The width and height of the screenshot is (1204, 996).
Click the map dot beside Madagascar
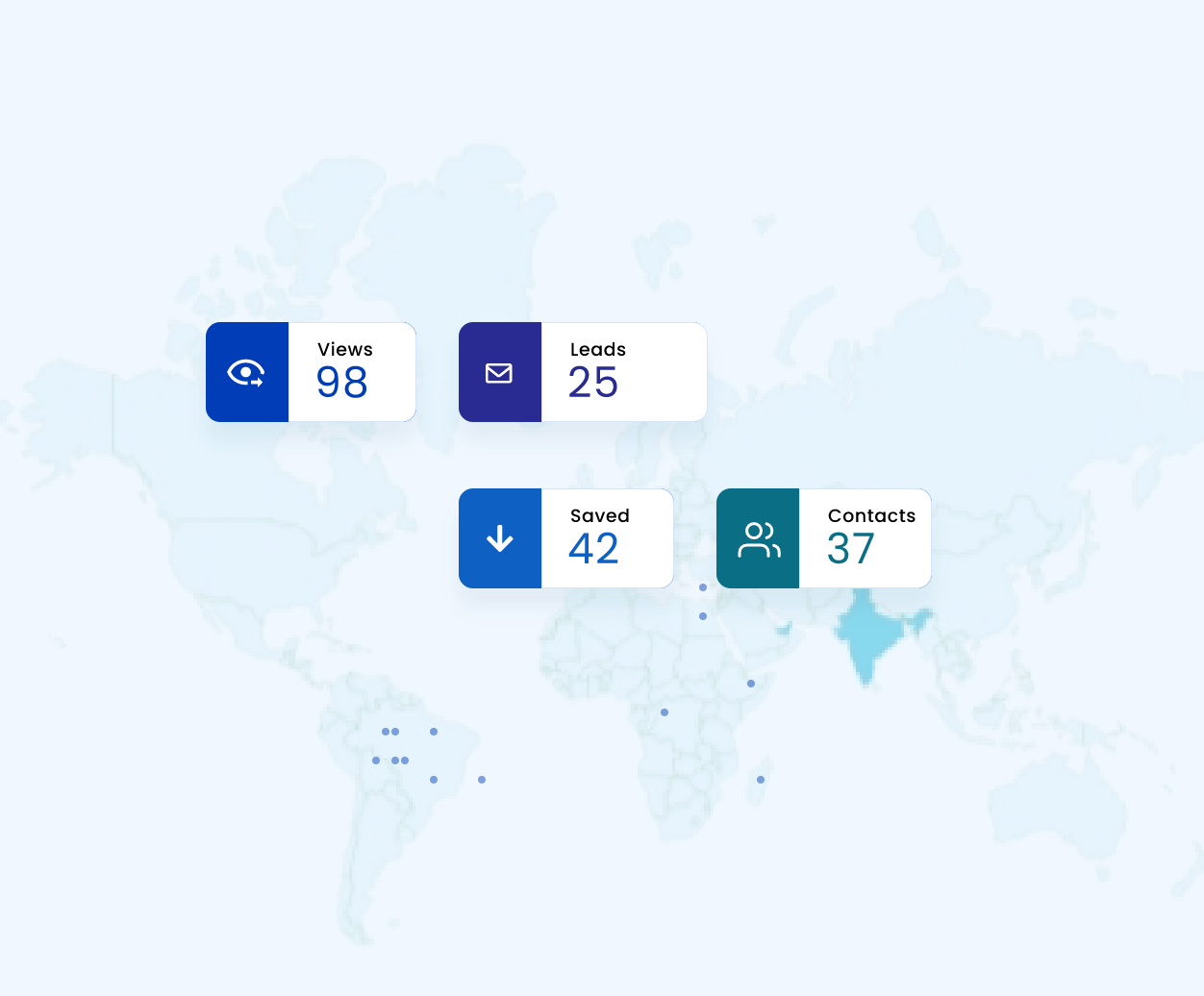click(761, 780)
